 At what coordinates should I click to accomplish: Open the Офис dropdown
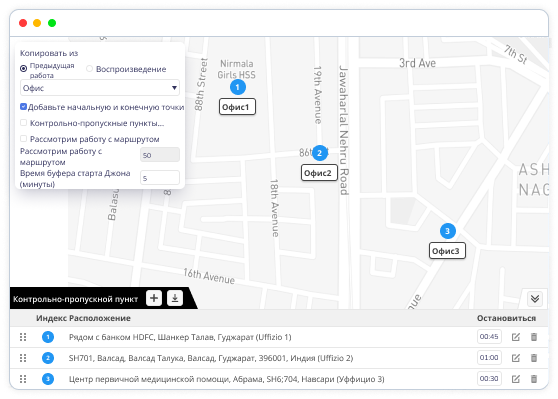[100, 88]
